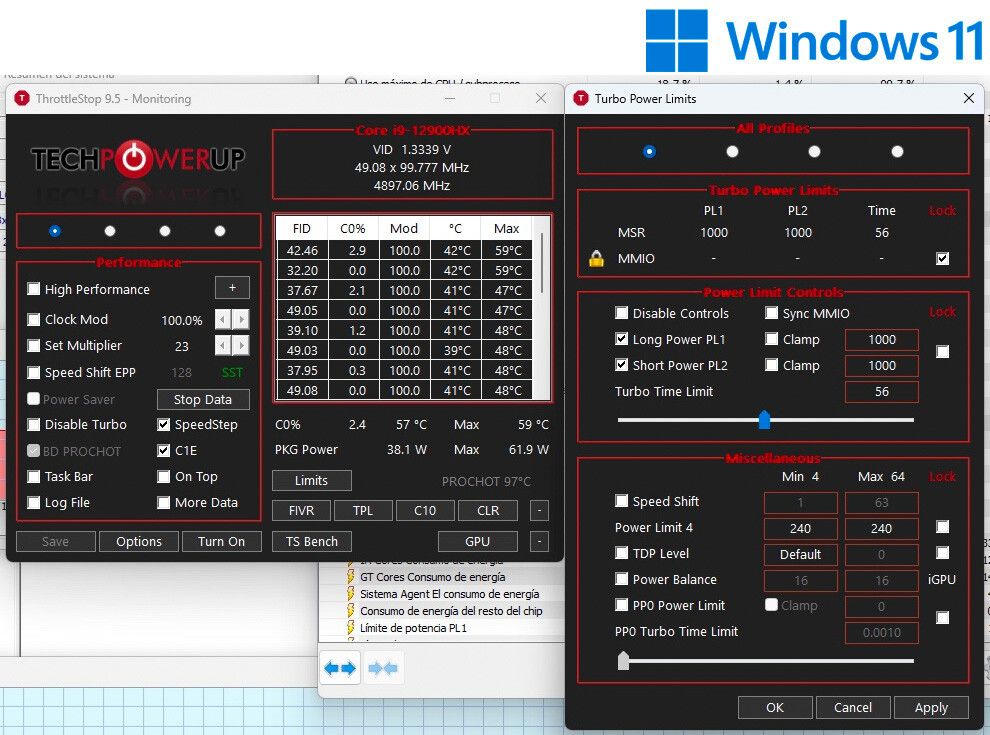Open the FIVR settings
Viewport: 990px width, 735px height.
click(301, 511)
